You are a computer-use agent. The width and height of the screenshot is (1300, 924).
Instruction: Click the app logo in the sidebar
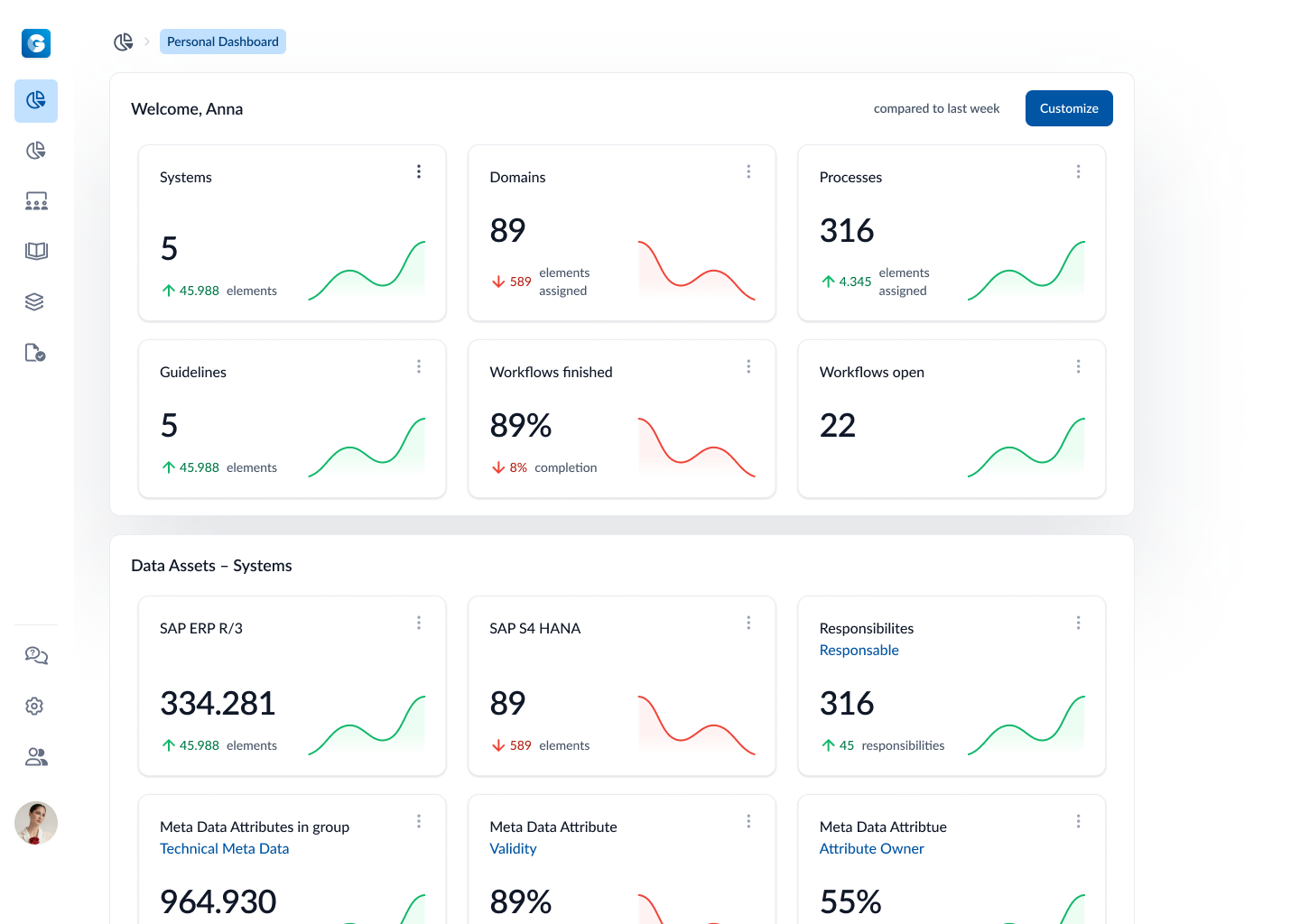(36, 42)
